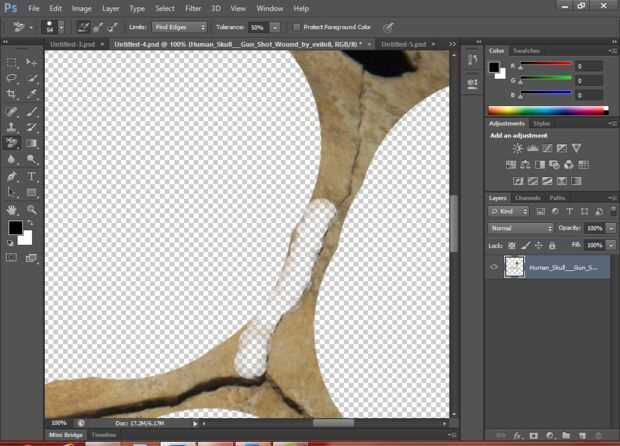620x446 pixels.
Task: Select the Rectangle shape tool
Action: point(31,193)
